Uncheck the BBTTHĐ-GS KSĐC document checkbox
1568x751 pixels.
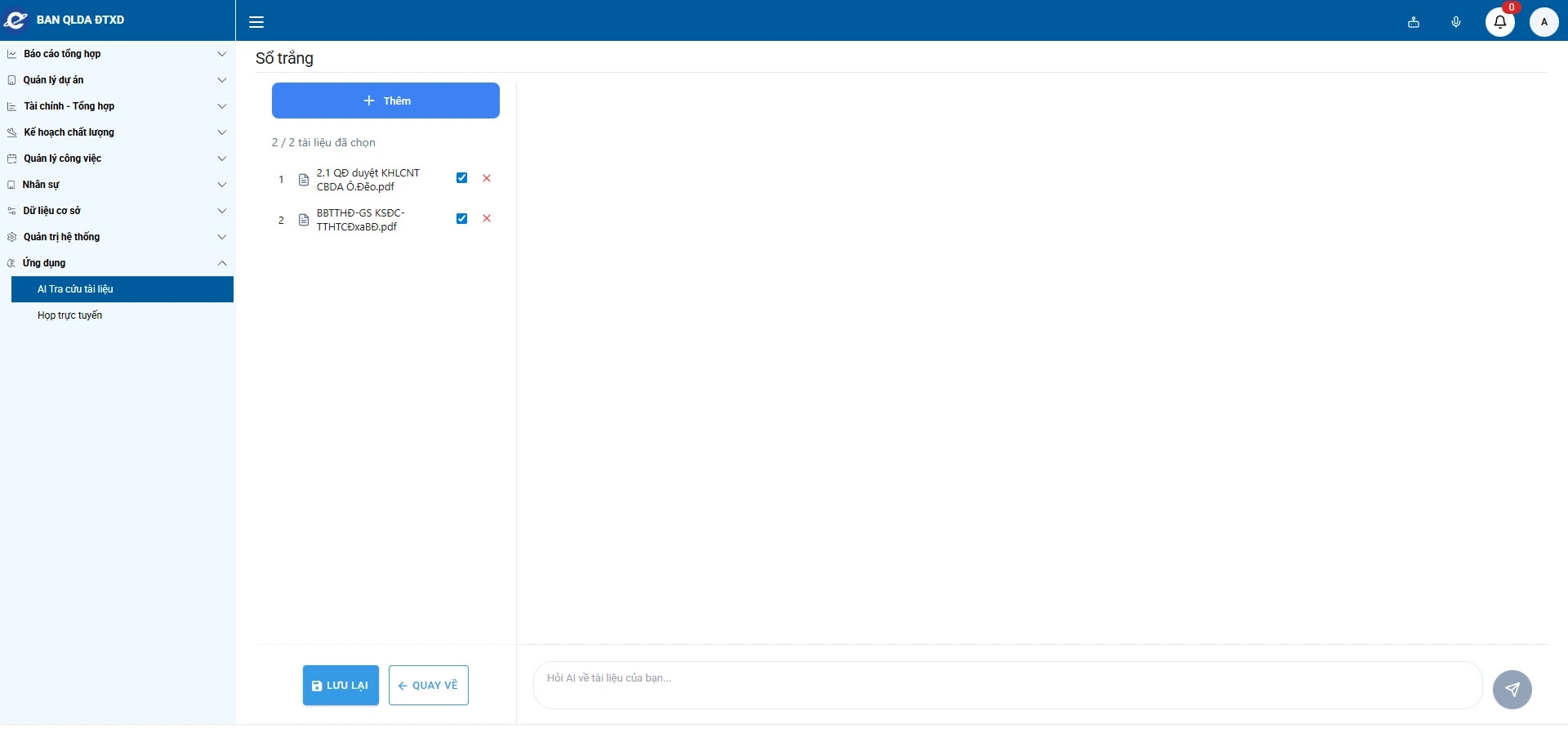pyautogui.click(x=461, y=218)
